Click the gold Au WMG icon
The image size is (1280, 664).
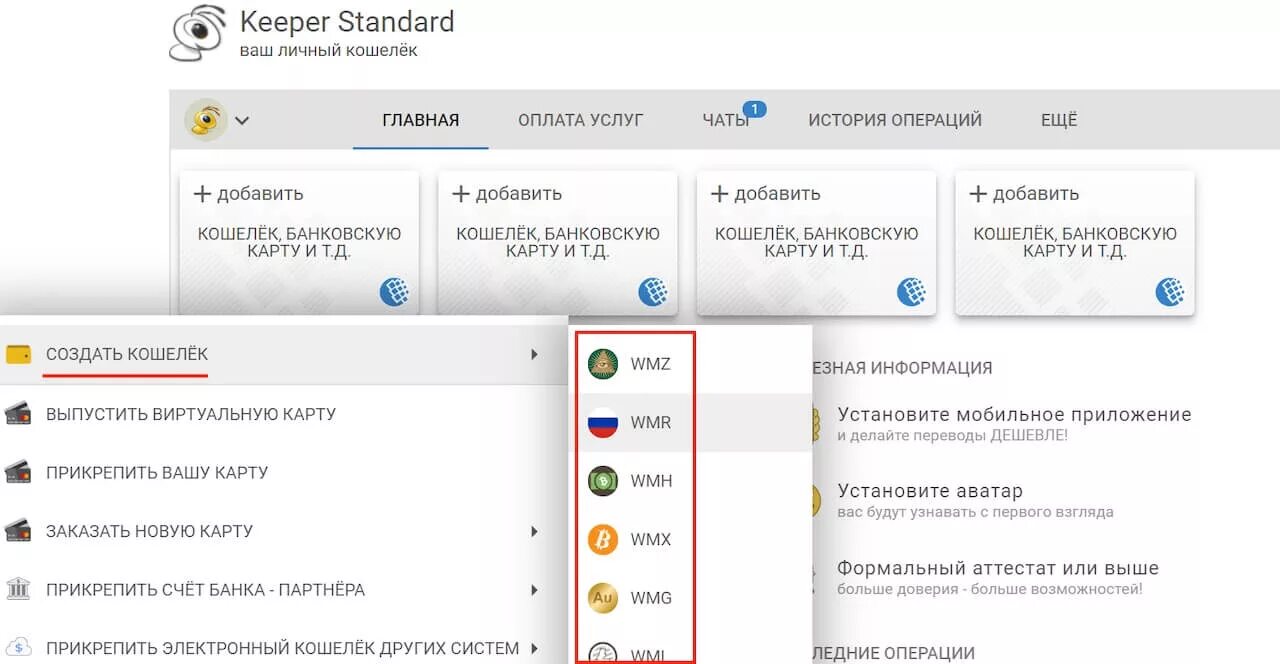(603, 598)
